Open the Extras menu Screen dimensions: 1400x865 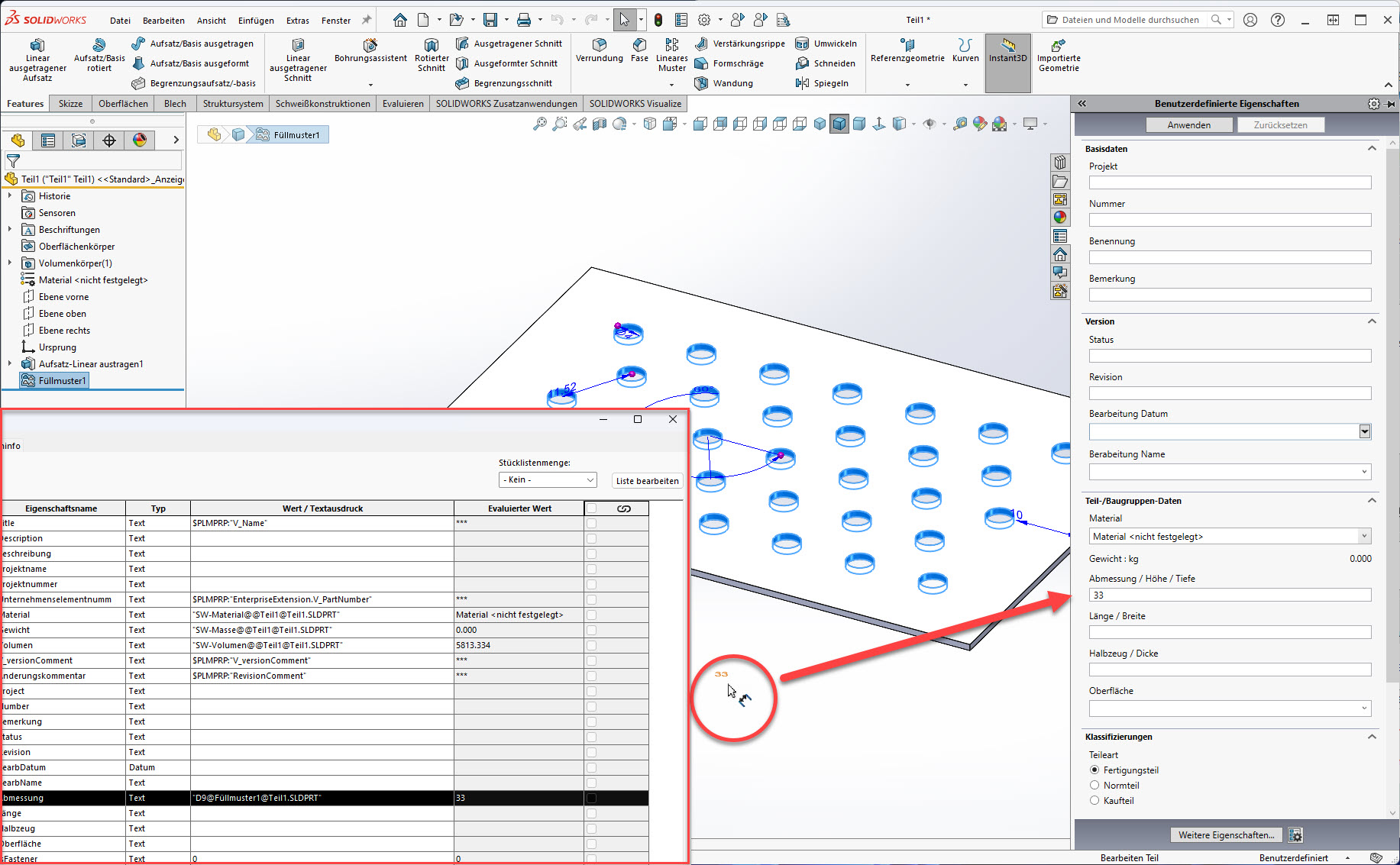pyautogui.click(x=298, y=21)
